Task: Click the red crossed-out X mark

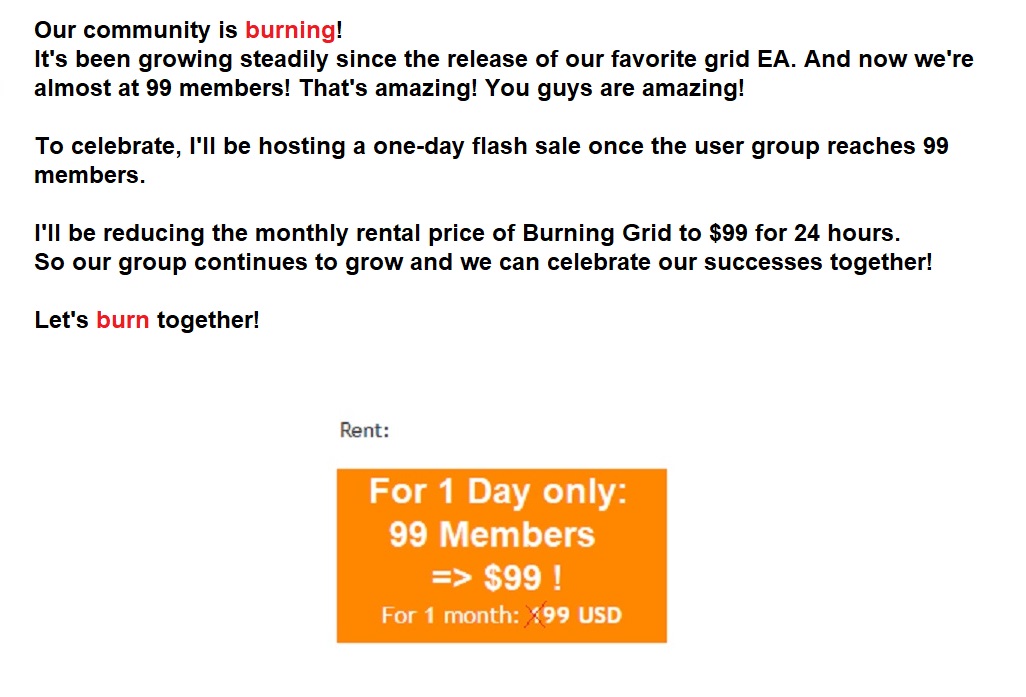Action: tap(535, 616)
